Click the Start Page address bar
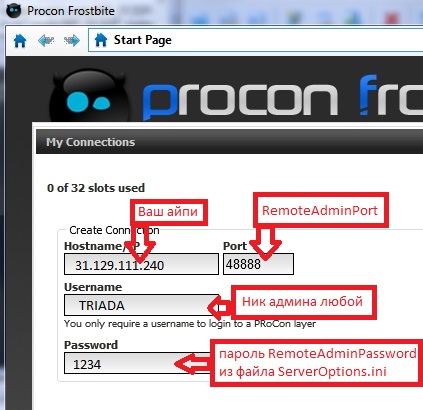Screen dimensions: 423x410 (x=255, y=40)
